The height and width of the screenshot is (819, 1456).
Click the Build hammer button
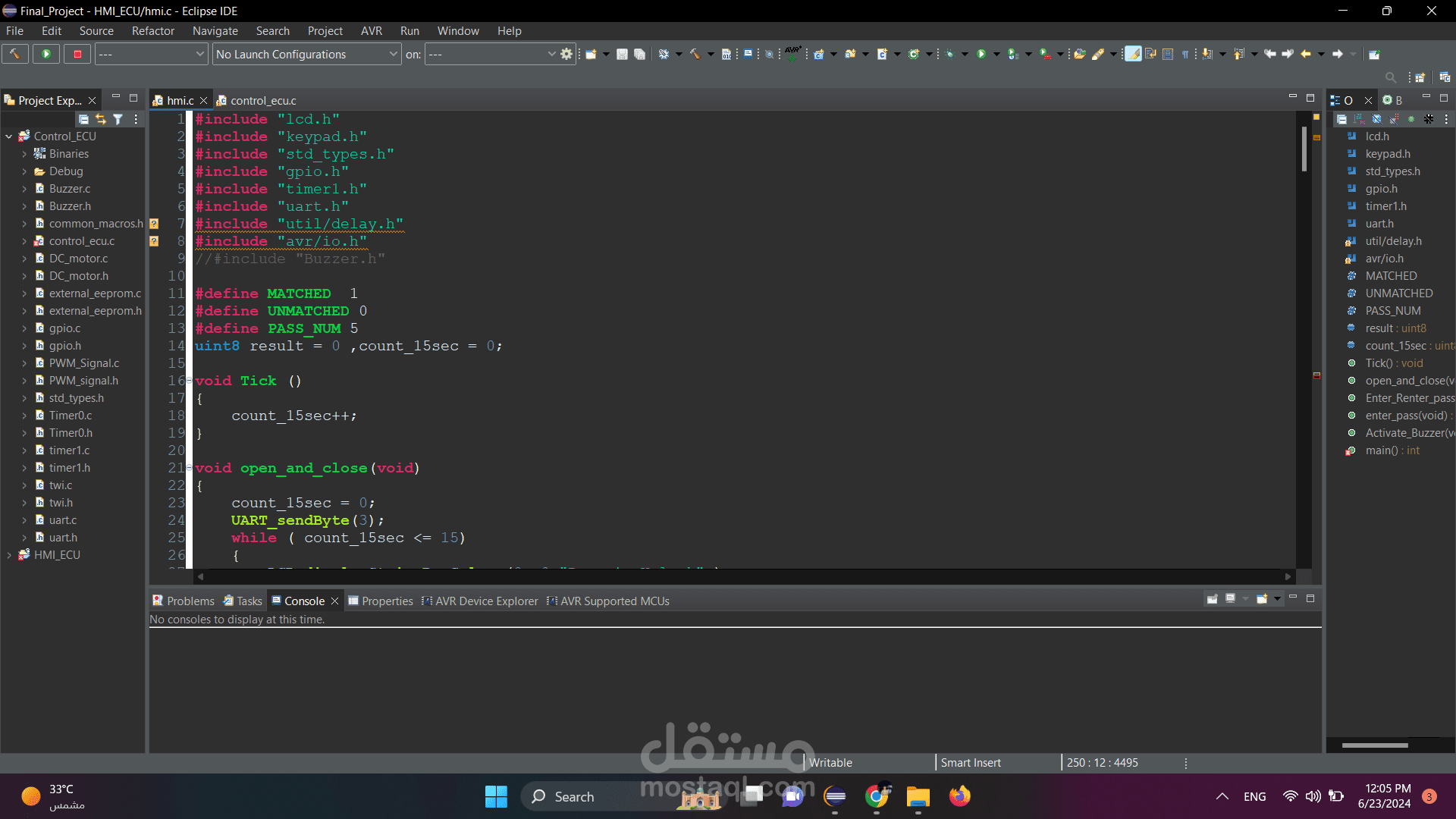tap(14, 54)
